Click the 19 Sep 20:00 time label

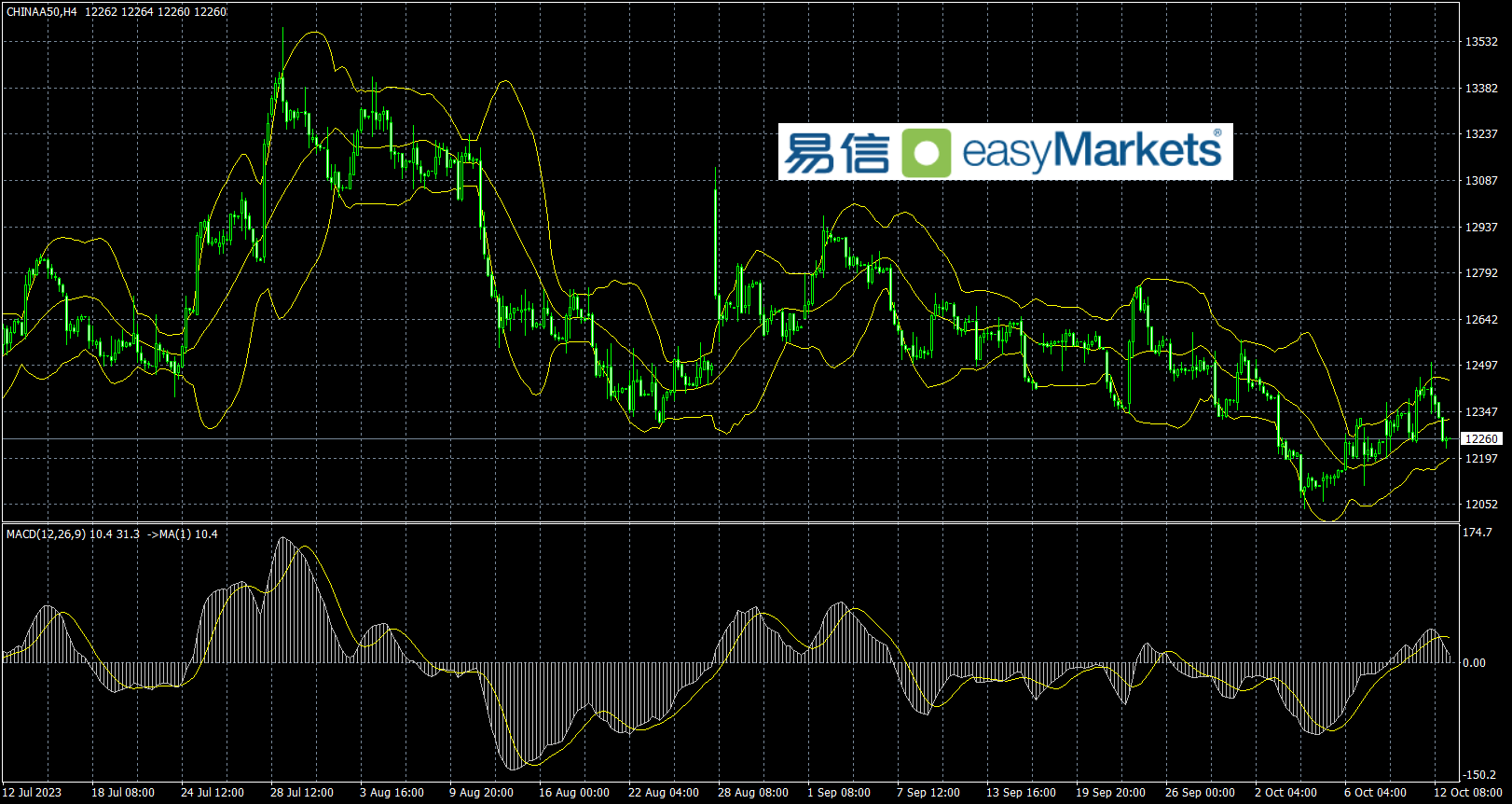(1111, 793)
